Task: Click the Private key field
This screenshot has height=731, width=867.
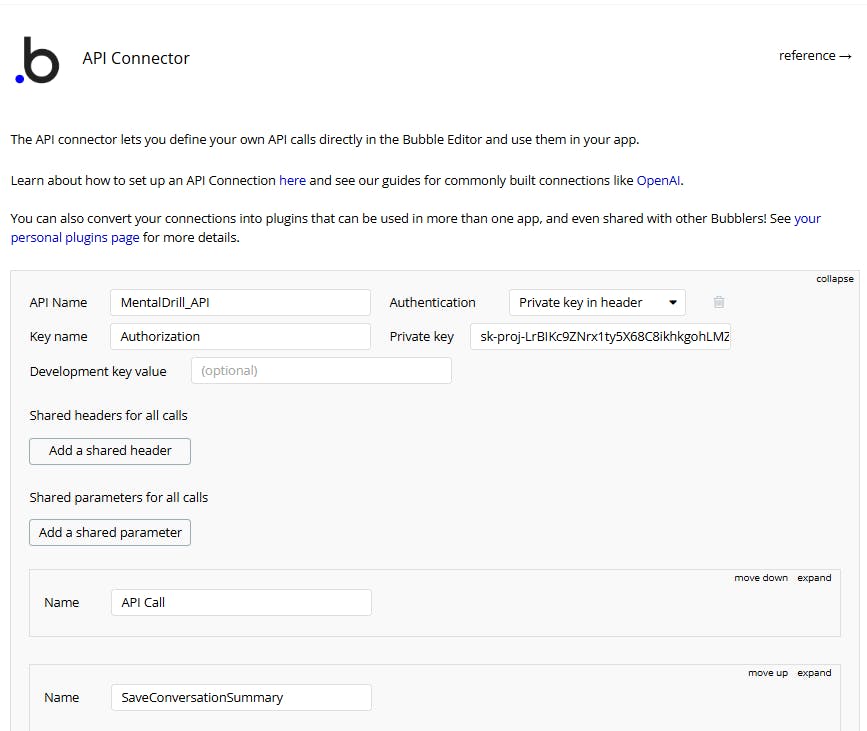Action: point(600,336)
